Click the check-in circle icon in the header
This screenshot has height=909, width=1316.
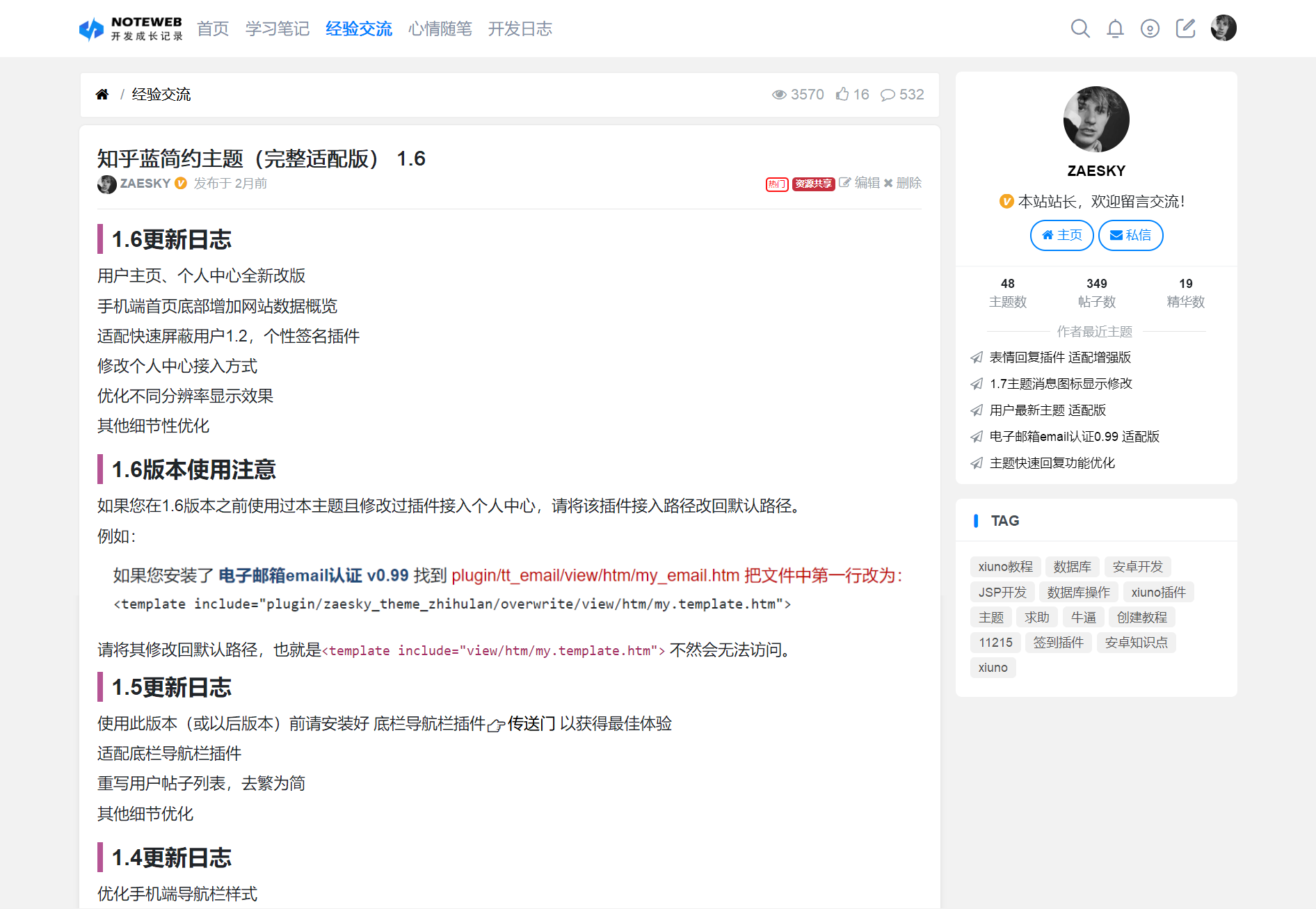1150,29
